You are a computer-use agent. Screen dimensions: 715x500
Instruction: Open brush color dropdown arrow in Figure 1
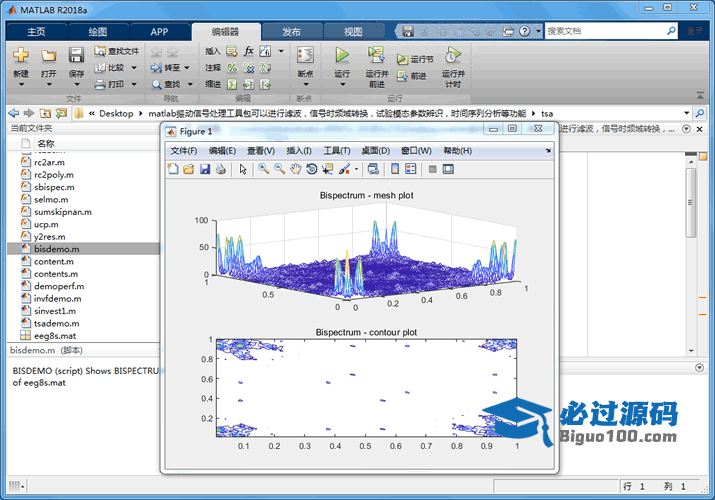tap(356, 169)
